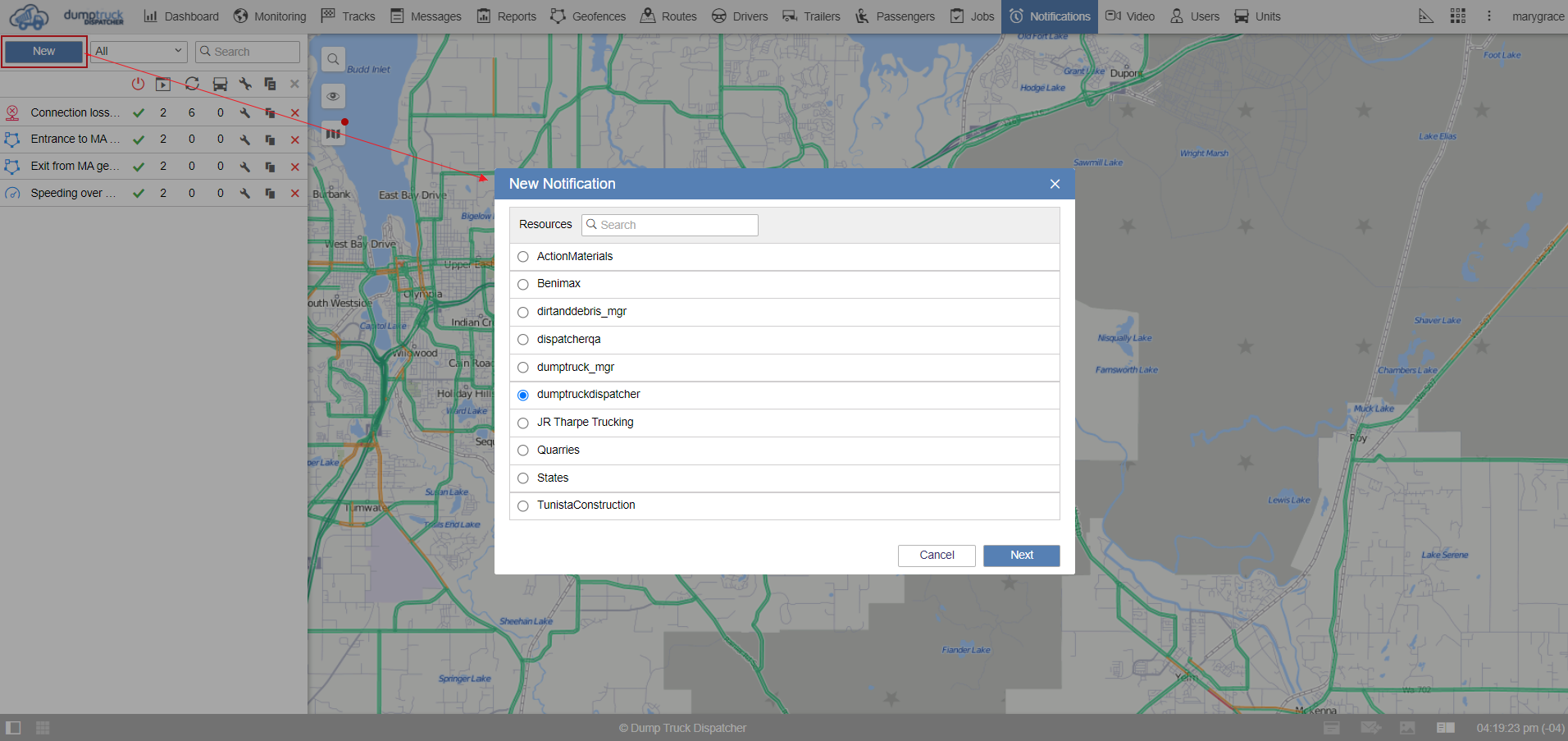Delete the Exit from MA notification
The width and height of the screenshot is (1568, 741).
pos(294,167)
